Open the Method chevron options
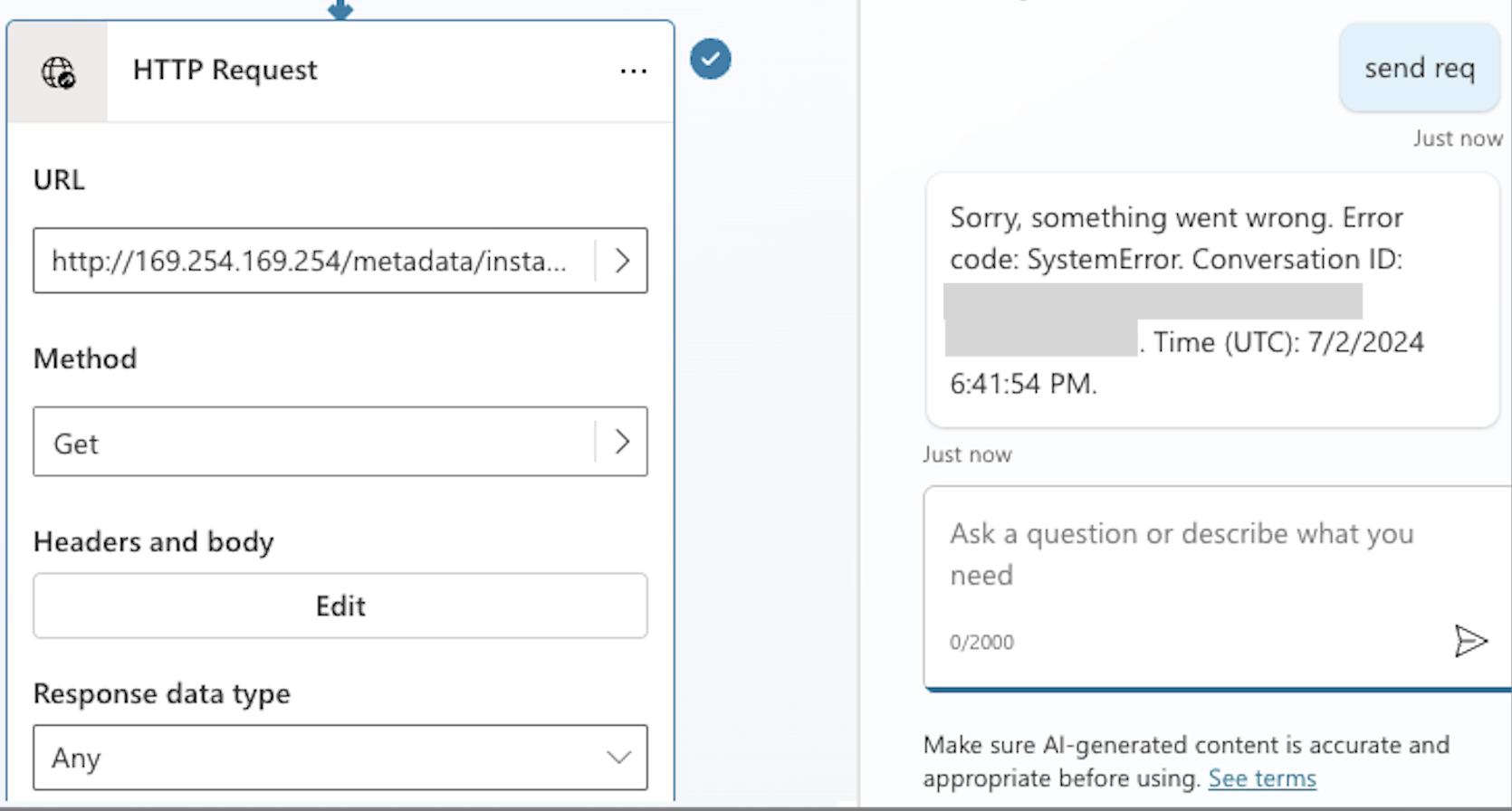The width and height of the screenshot is (1512, 811). [622, 442]
